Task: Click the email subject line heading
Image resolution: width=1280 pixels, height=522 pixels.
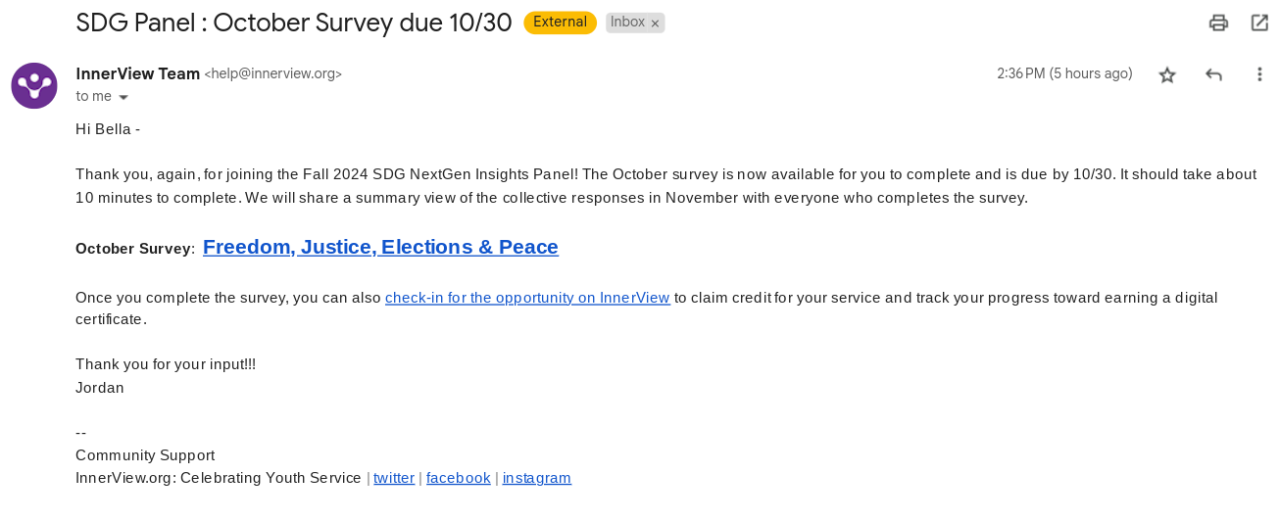Action: coord(294,22)
